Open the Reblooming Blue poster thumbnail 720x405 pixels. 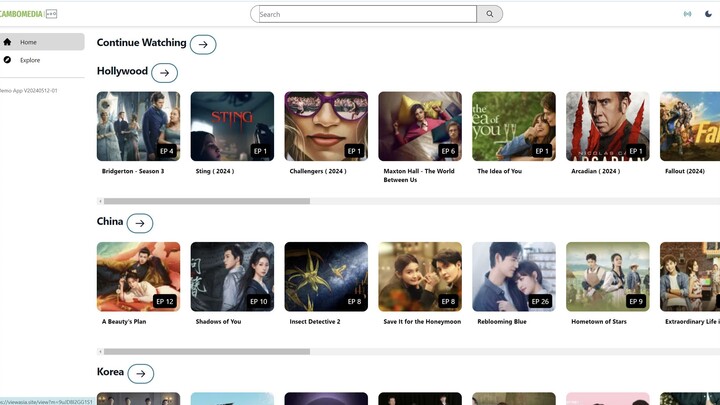coord(513,276)
